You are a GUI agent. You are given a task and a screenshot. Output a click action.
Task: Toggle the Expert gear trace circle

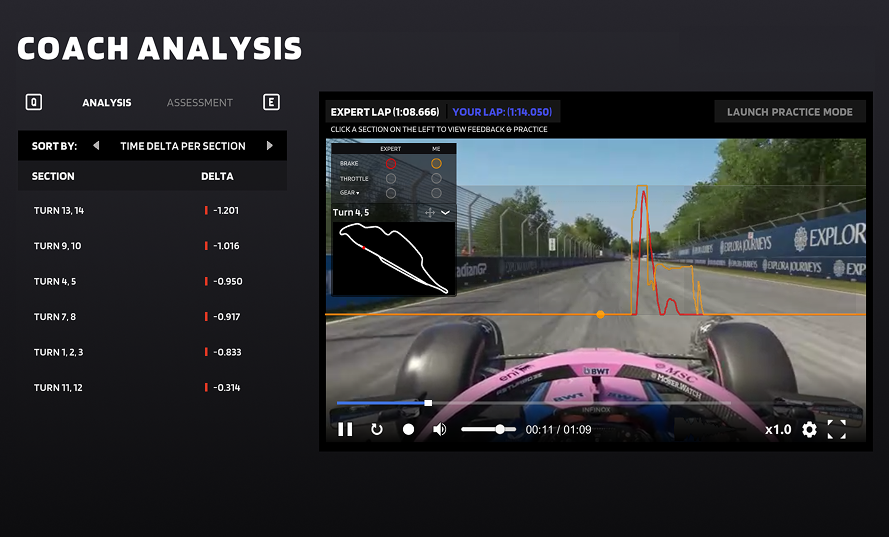point(391,193)
